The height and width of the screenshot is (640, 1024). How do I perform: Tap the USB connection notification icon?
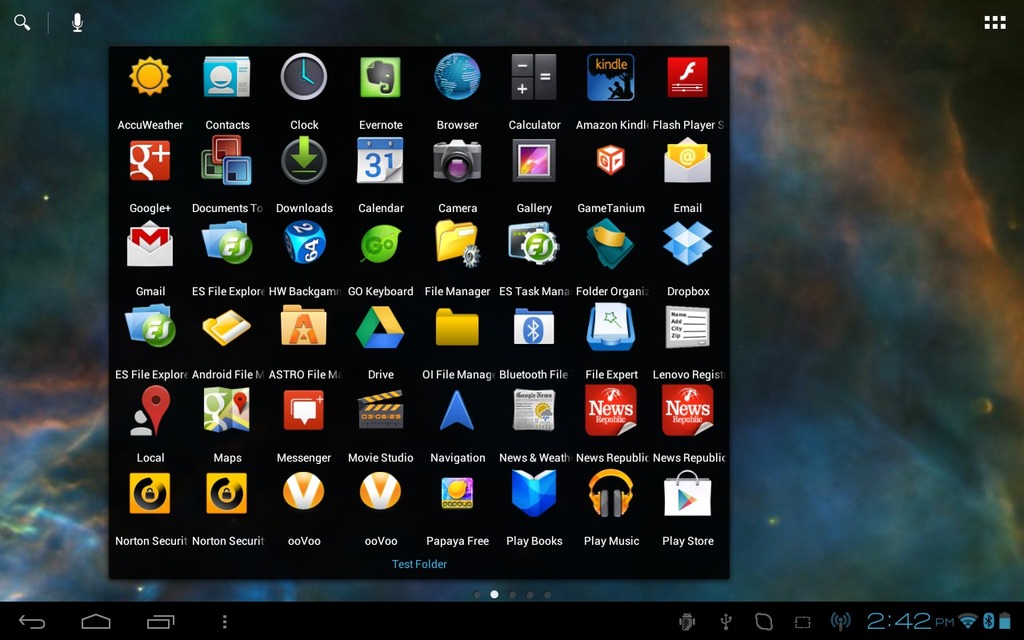pyautogui.click(x=726, y=622)
